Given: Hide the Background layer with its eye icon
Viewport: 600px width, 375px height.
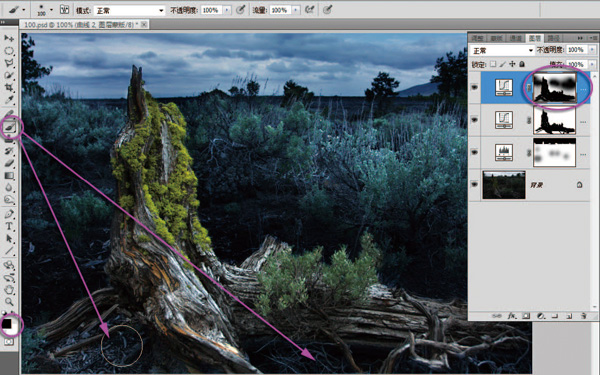Looking at the screenshot, I should [474, 184].
